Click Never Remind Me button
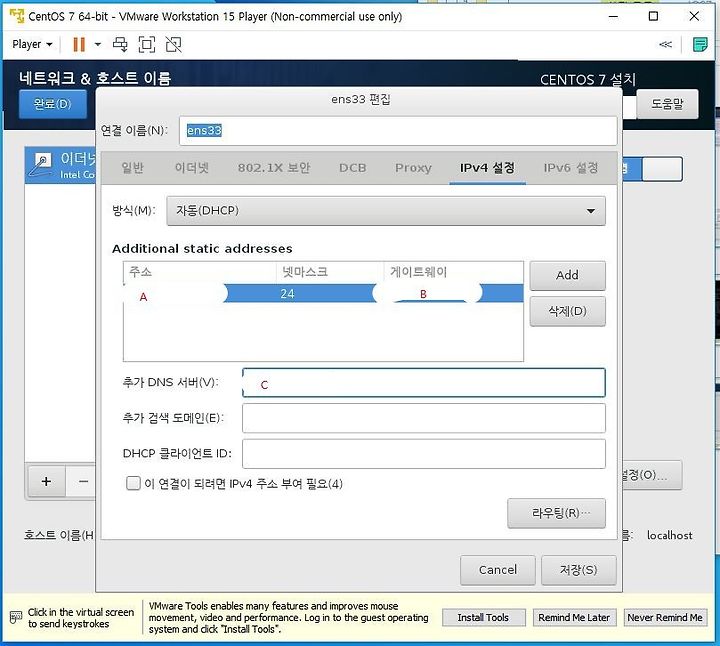Viewport: 720px width, 646px height. coord(665,618)
